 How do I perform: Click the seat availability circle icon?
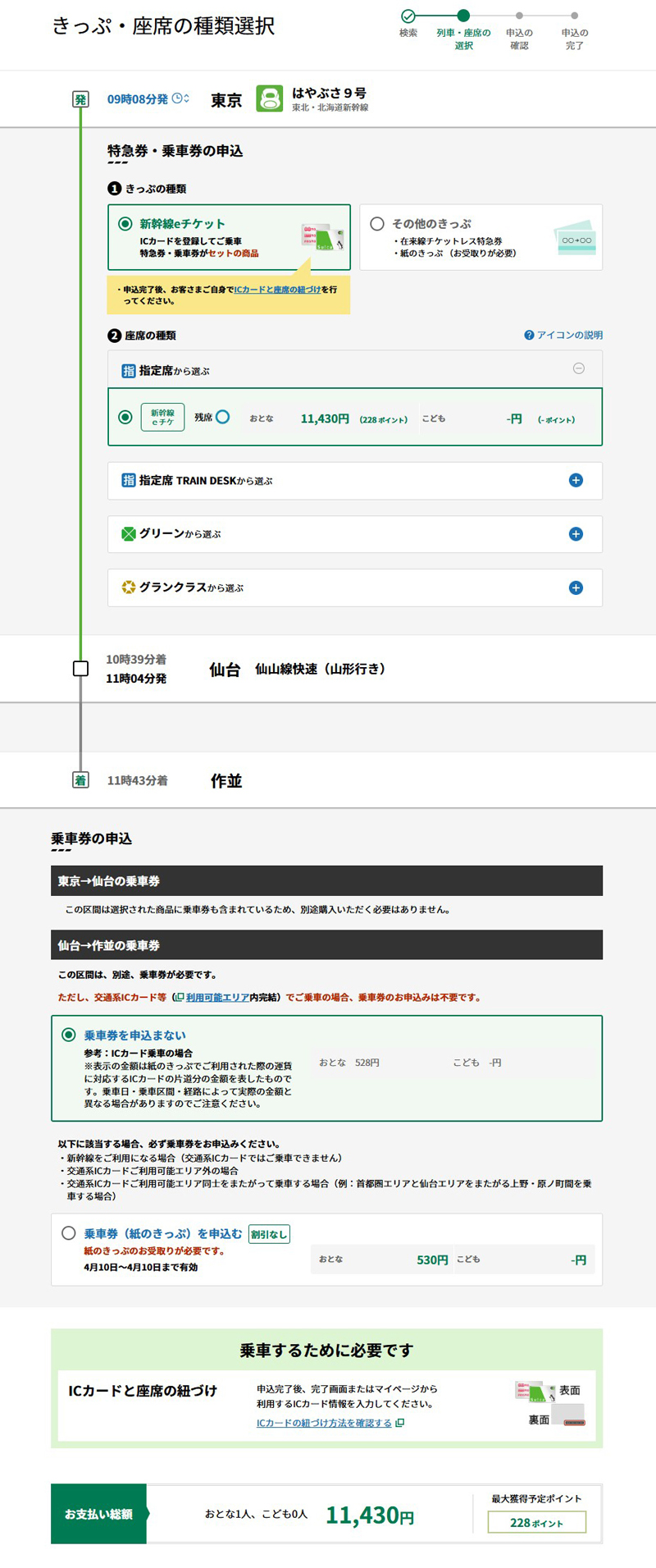(x=222, y=418)
